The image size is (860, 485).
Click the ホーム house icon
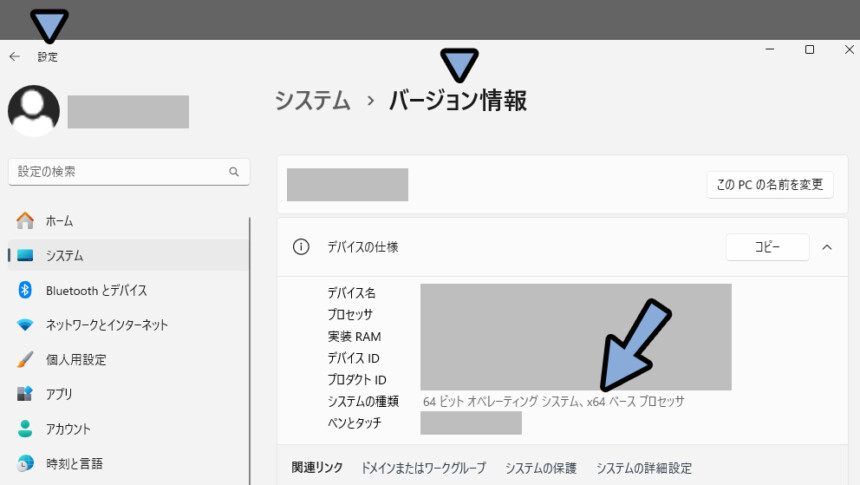pos(25,221)
